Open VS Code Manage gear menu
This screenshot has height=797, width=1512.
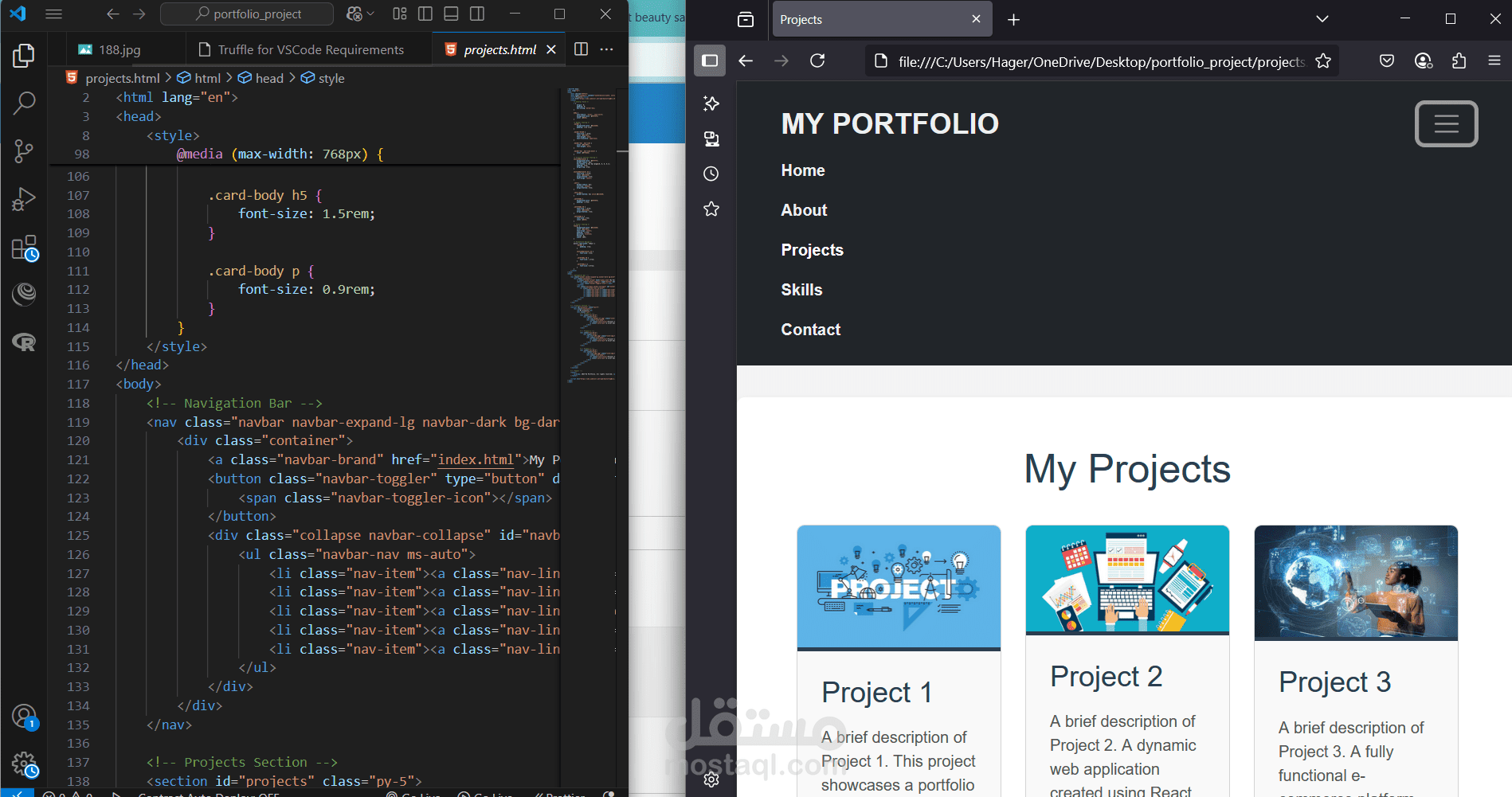click(x=24, y=764)
